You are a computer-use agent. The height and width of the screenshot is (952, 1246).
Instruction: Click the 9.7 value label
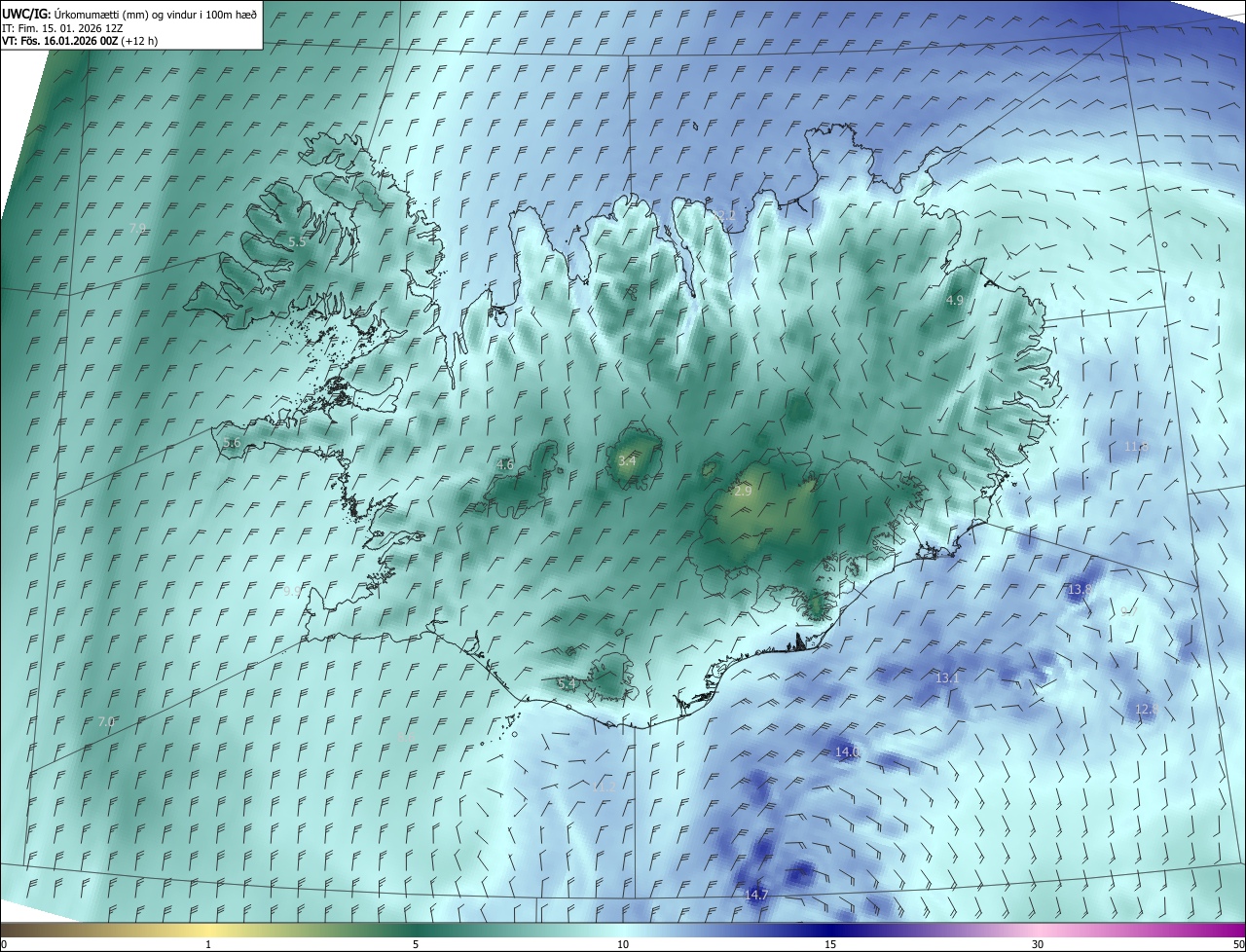click(x=1128, y=612)
